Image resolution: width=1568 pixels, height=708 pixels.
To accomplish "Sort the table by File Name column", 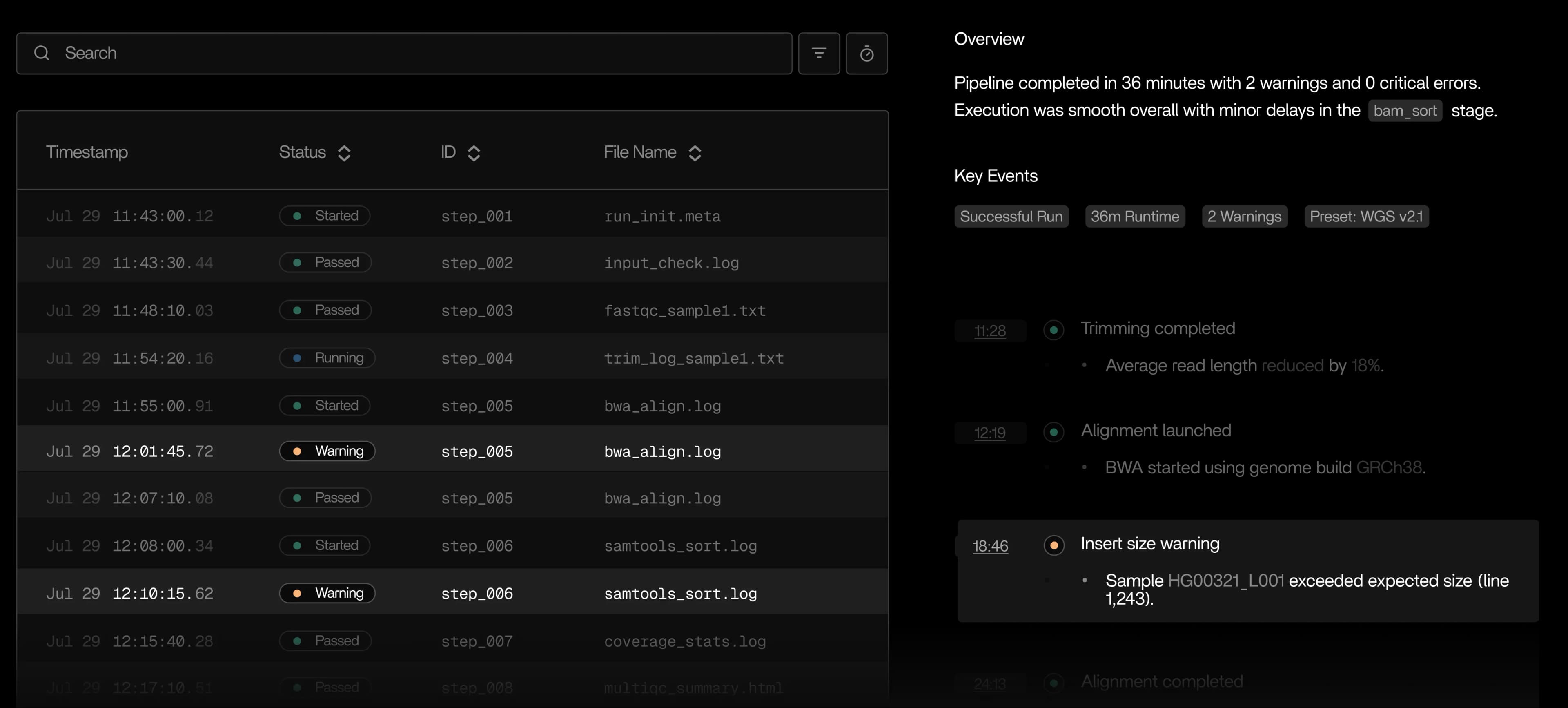I will point(695,153).
